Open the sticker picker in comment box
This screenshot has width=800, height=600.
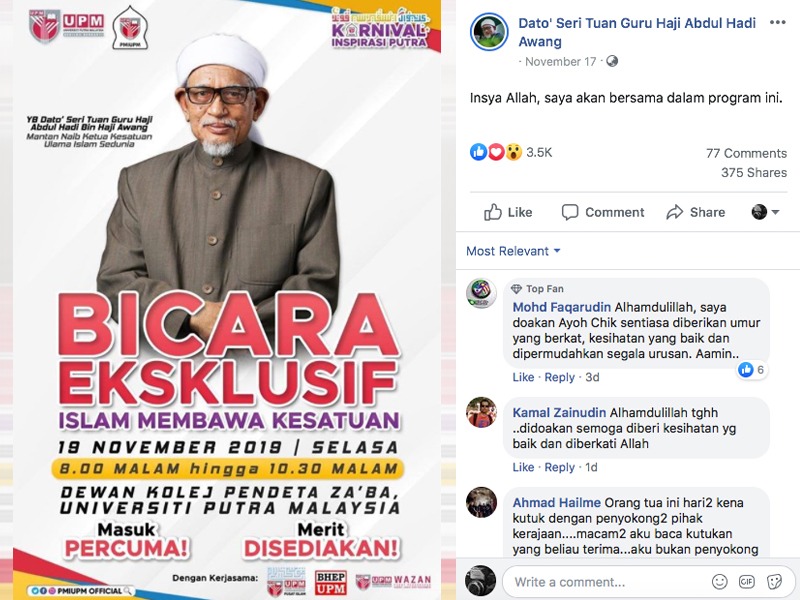coord(774,582)
